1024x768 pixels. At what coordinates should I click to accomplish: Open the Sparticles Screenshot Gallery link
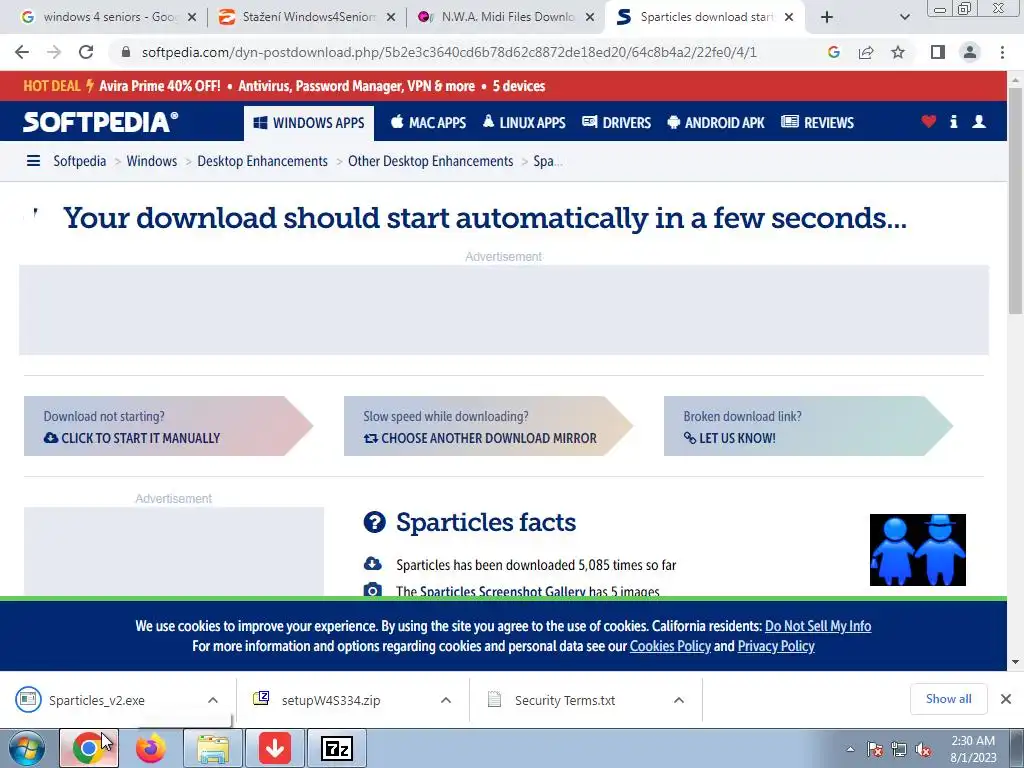click(x=502, y=592)
